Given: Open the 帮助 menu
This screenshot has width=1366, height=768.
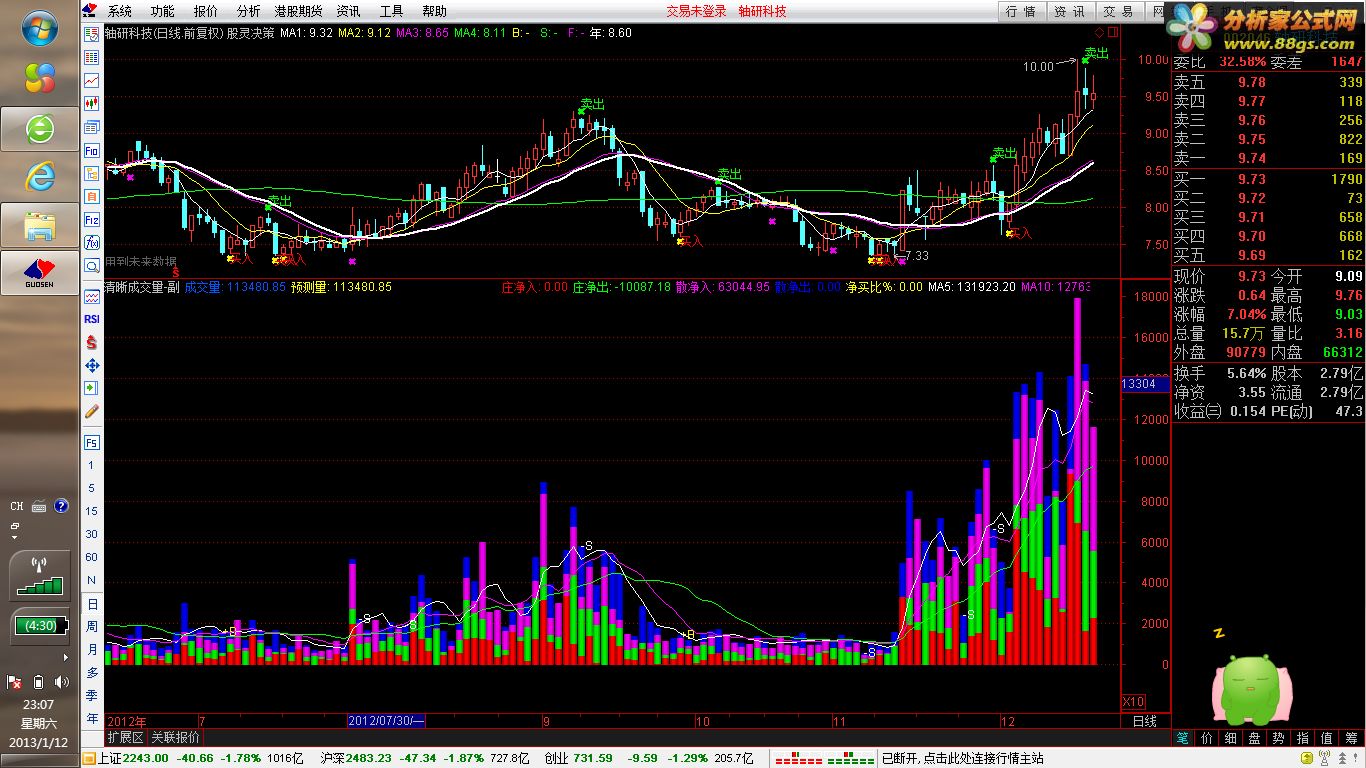Looking at the screenshot, I should pyautogui.click(x=434, y=11).
